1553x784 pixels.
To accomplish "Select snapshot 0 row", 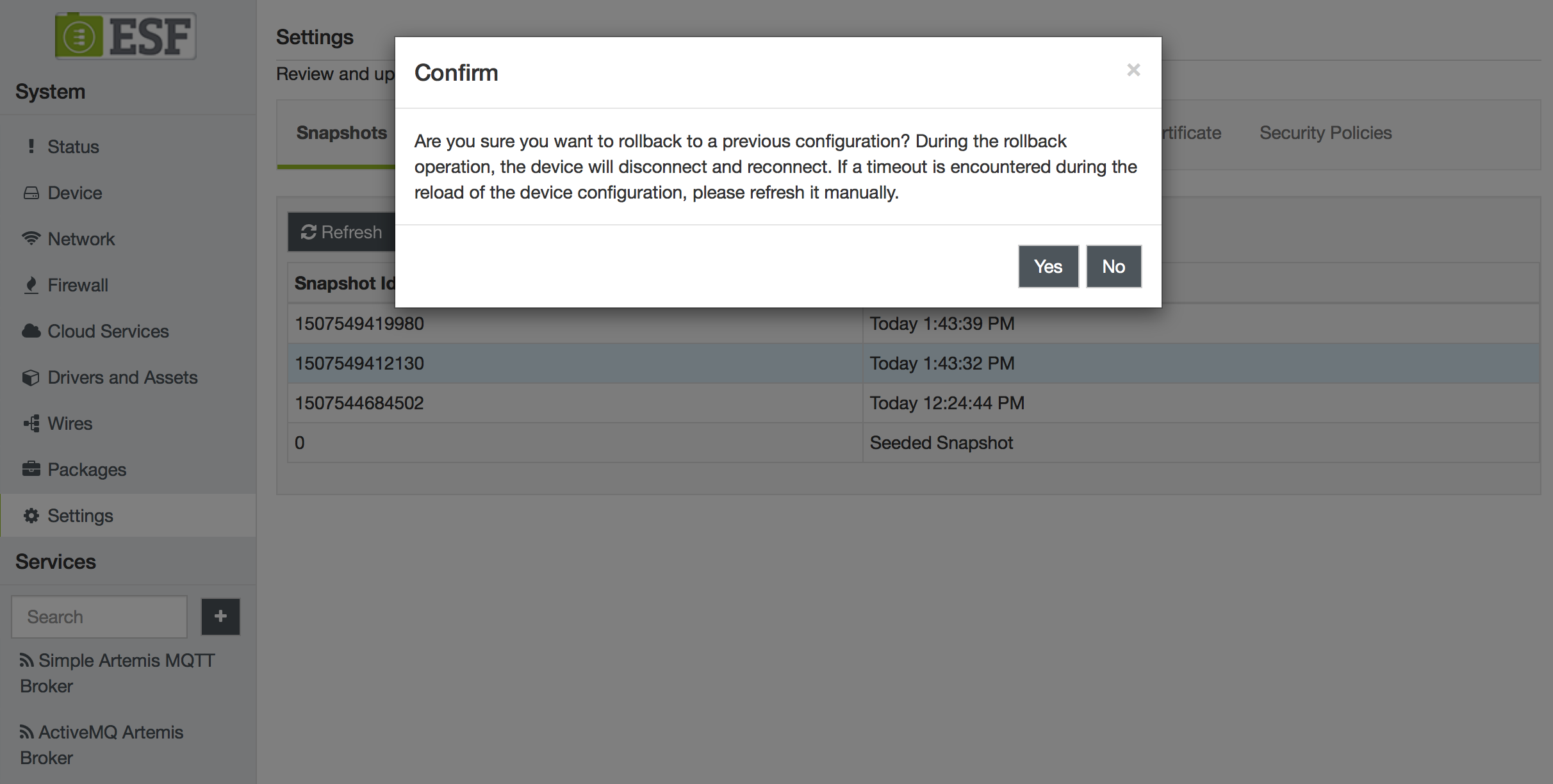I will tap(914, 443).
